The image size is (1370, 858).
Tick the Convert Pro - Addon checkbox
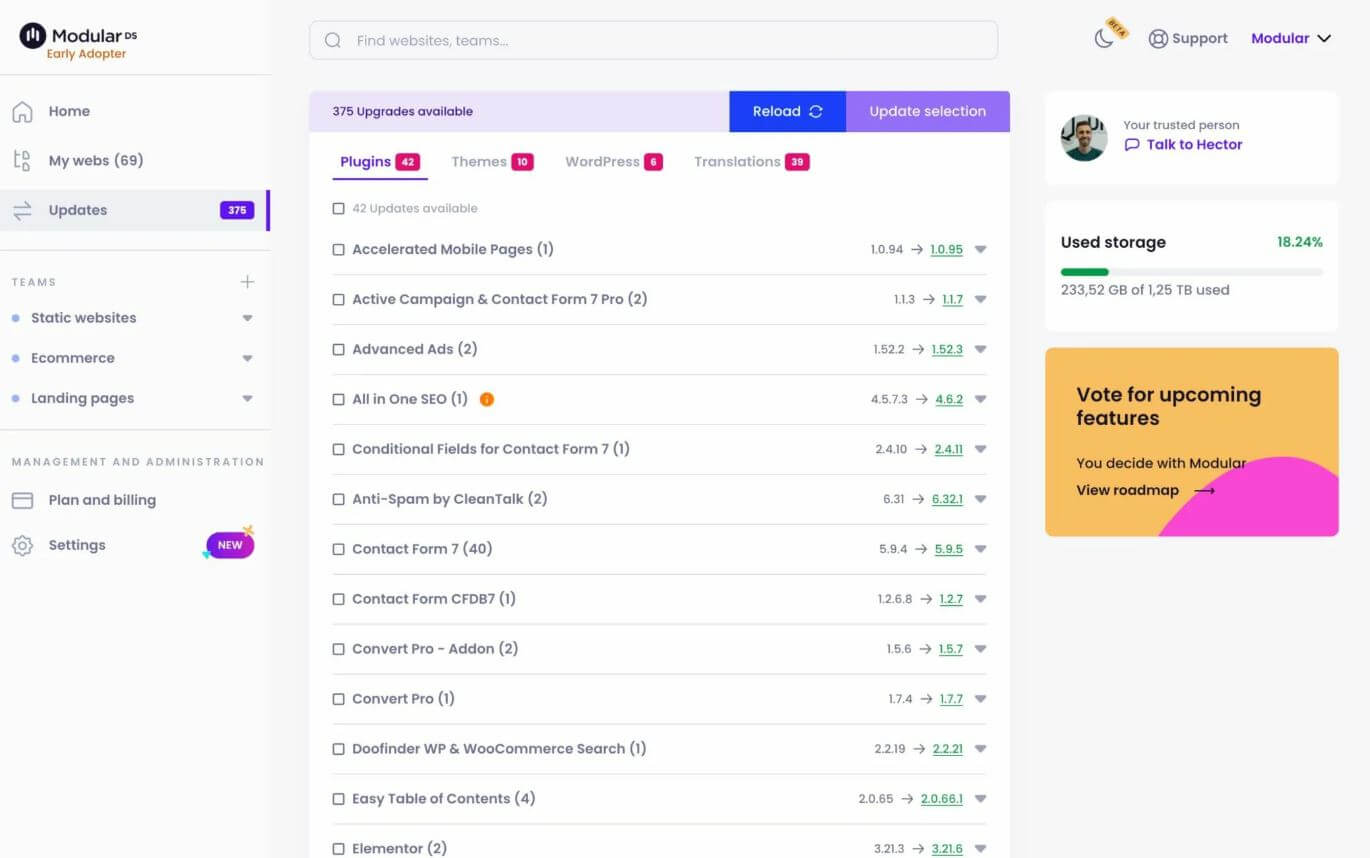[x=338, y=649]
